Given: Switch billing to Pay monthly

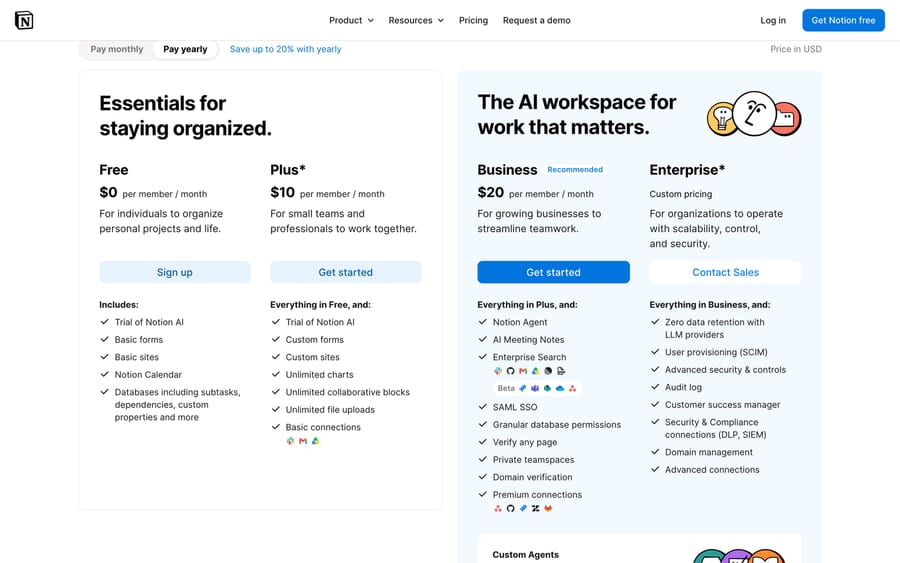Looking at the screenshot, I should pos(117,49).
